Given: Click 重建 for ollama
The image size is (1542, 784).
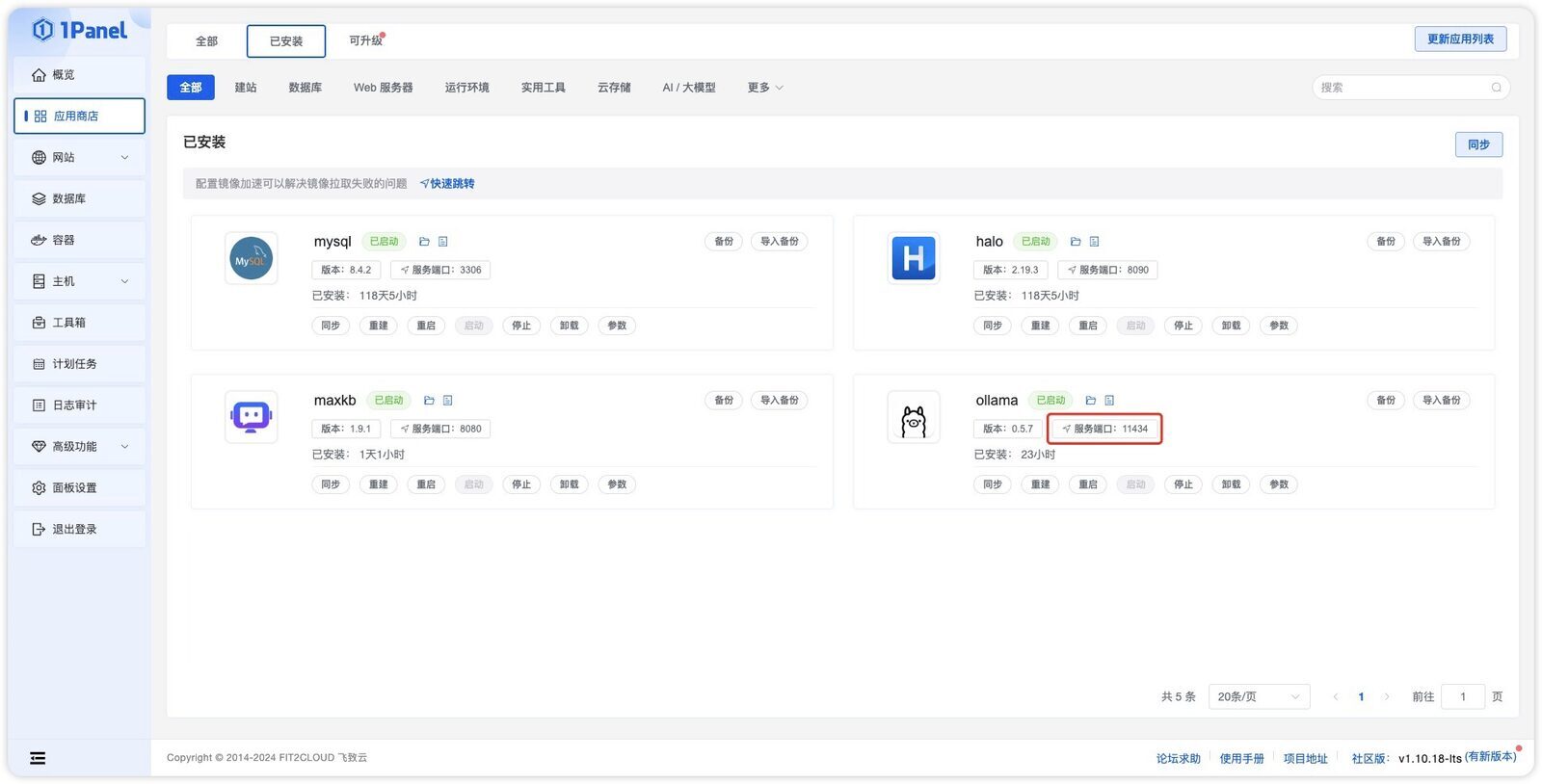Looking at the screenshot, I should pos(1041,484).
